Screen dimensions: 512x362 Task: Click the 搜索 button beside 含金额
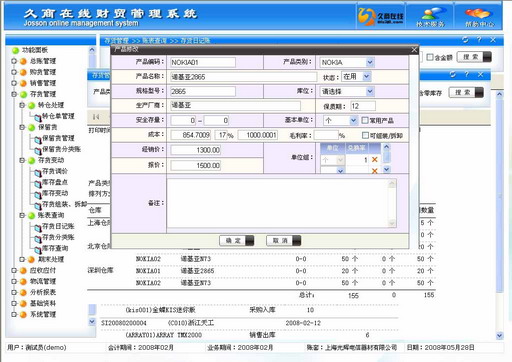tap(474, 57)
